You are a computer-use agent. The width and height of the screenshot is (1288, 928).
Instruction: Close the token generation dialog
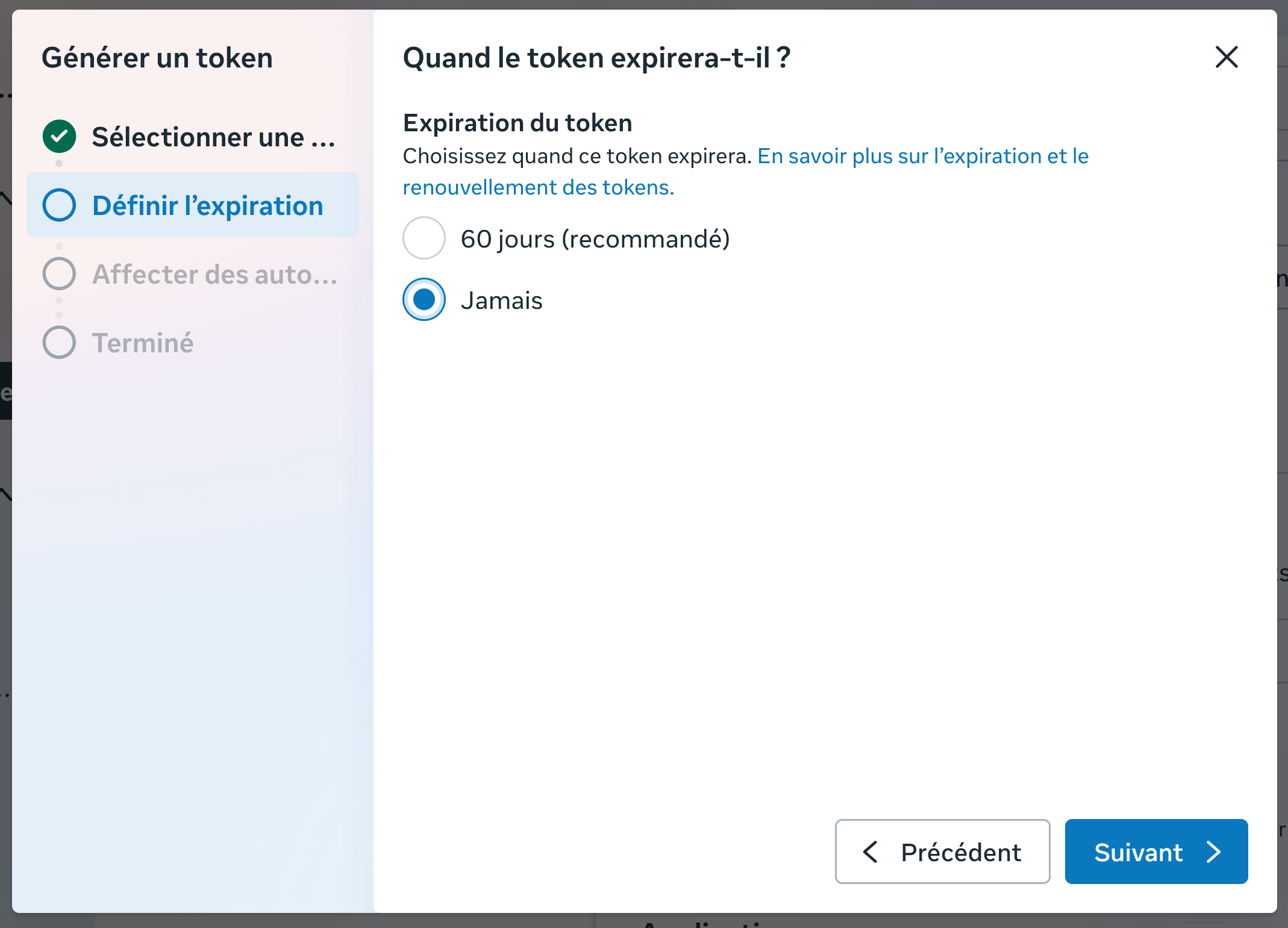1227,58
